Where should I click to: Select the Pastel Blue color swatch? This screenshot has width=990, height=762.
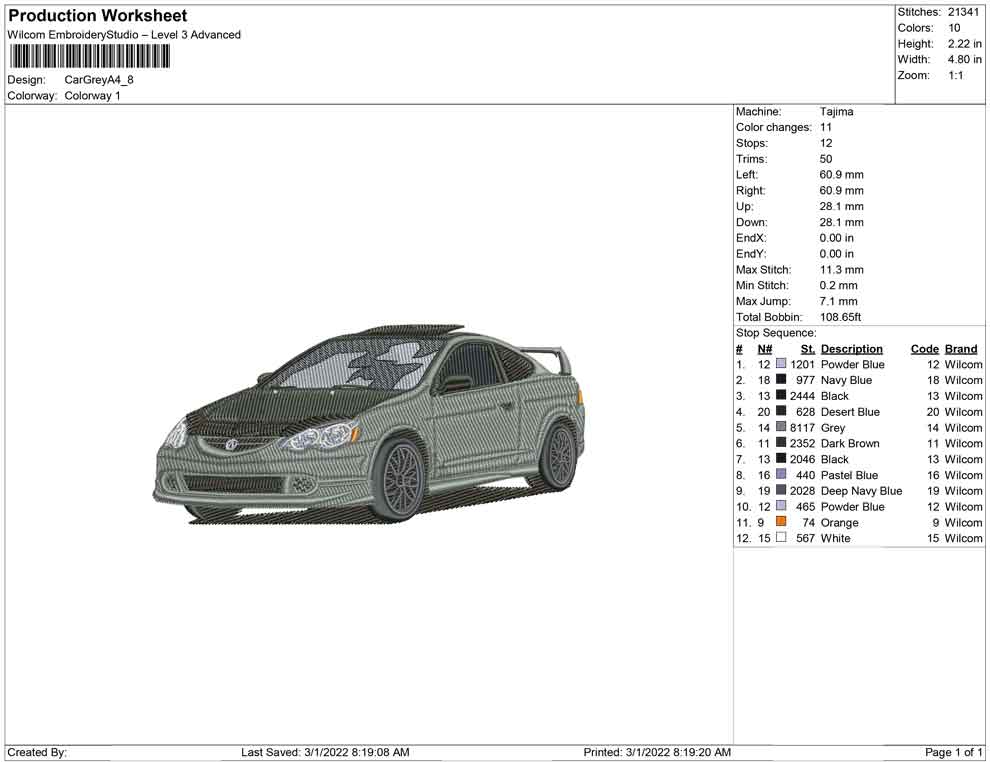coord(781,475)
